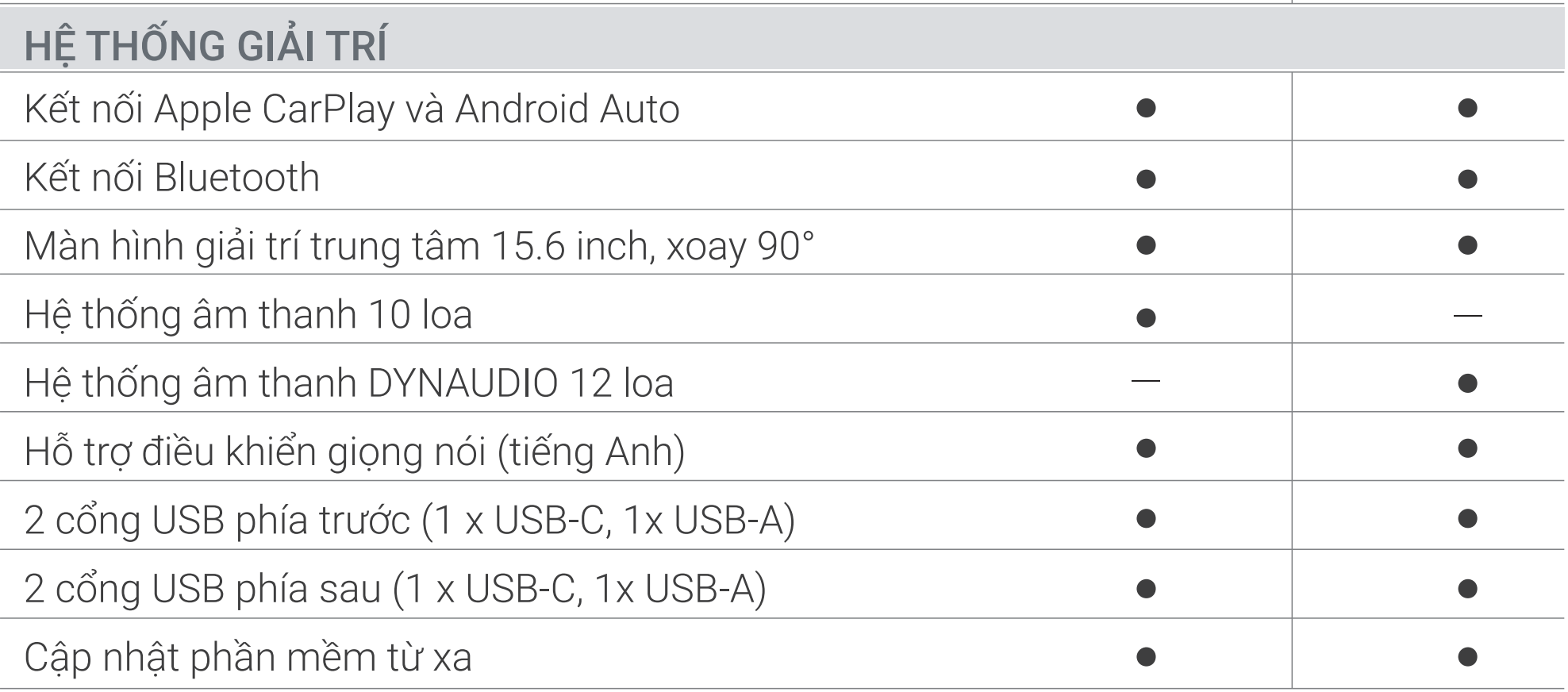This screenshot has width=1568, height=692.
Task: Click the Cập nhật phần mềm từ xa label
Action: (248, 657)
